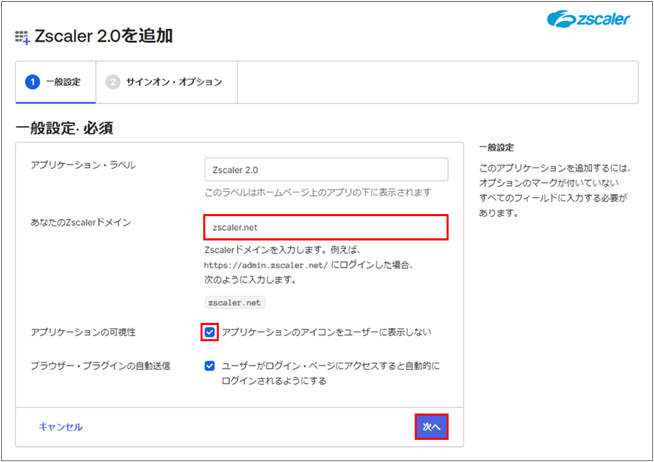Toggle アプリケーションのアイコンをユーザーに表示しない checkbox
The image size is (654, 462).
click(209, 332)
